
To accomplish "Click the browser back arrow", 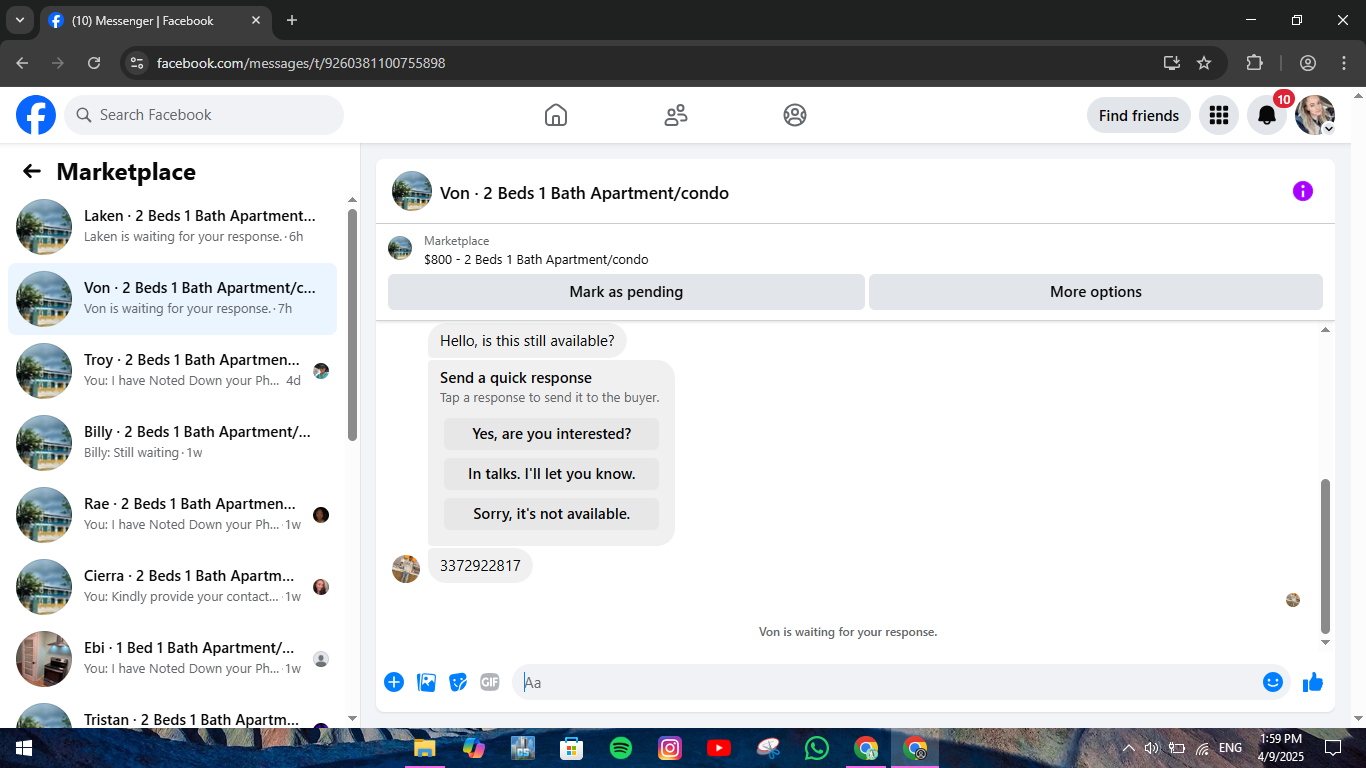I will [x=22, y=63].
